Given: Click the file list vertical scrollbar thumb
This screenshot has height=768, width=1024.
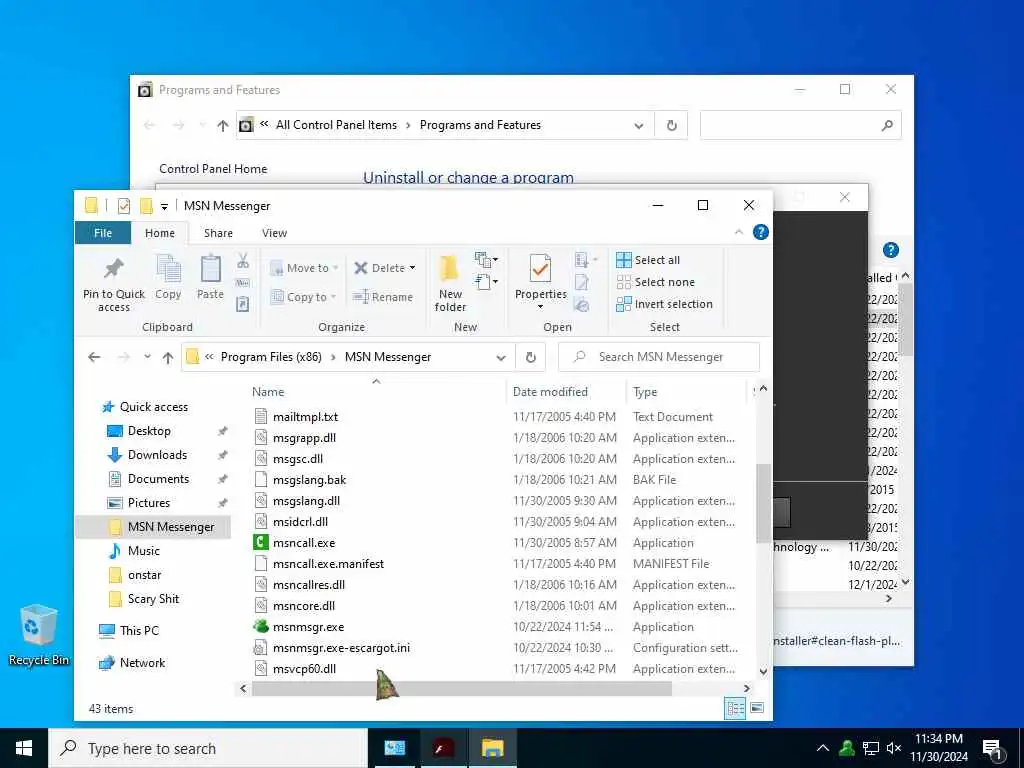Looking at the screenshot, I should (x=763, y=503).
